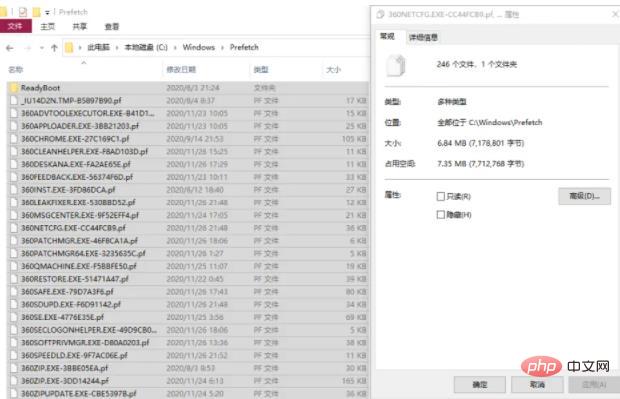Select file name 360FEEDBACK.EXE-56374F6D.pf
620x399 pixels.
[x=77, y=177]
